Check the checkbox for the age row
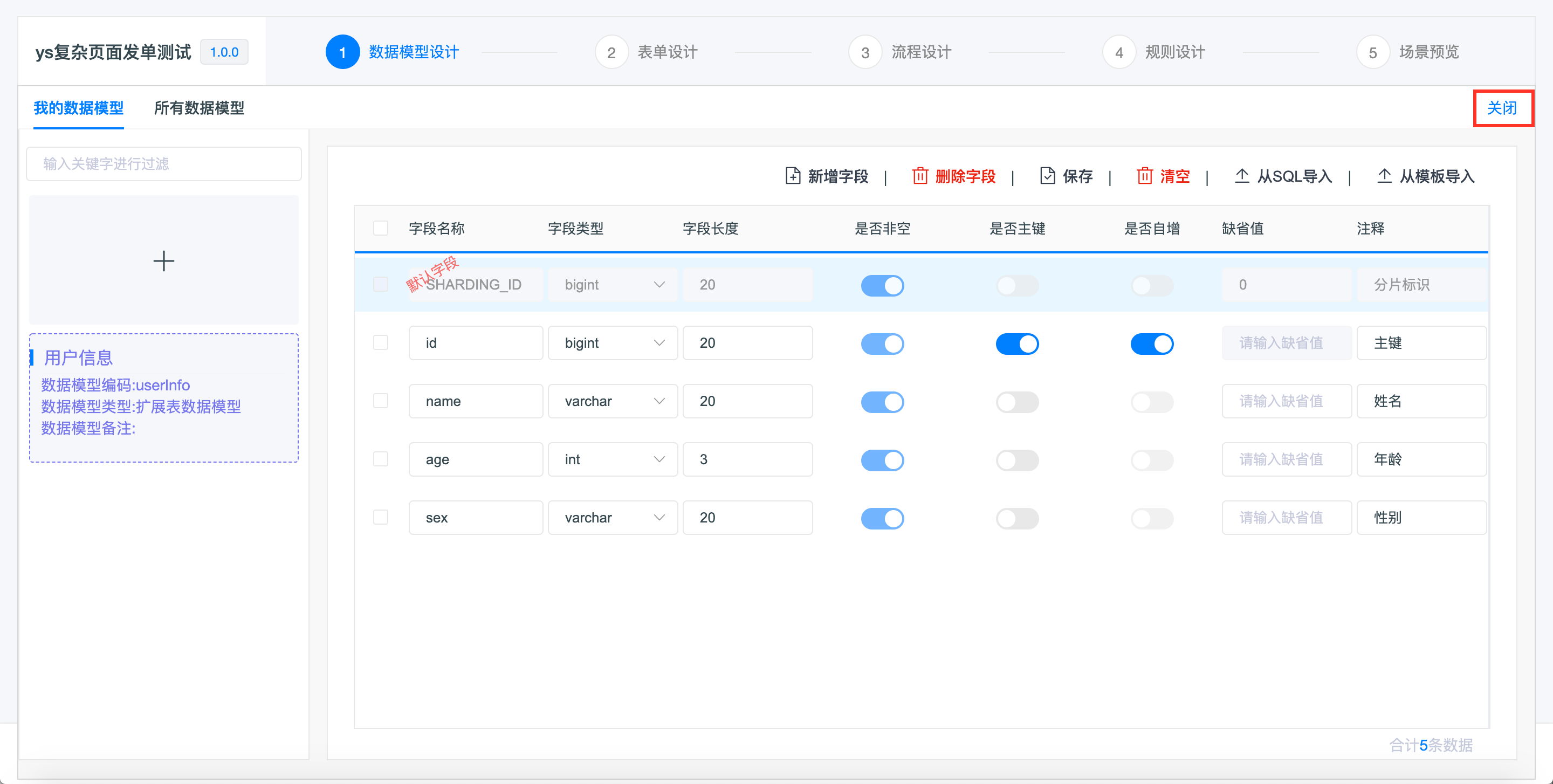Screen dimensions: 1553x784 [x=380, y=458]
